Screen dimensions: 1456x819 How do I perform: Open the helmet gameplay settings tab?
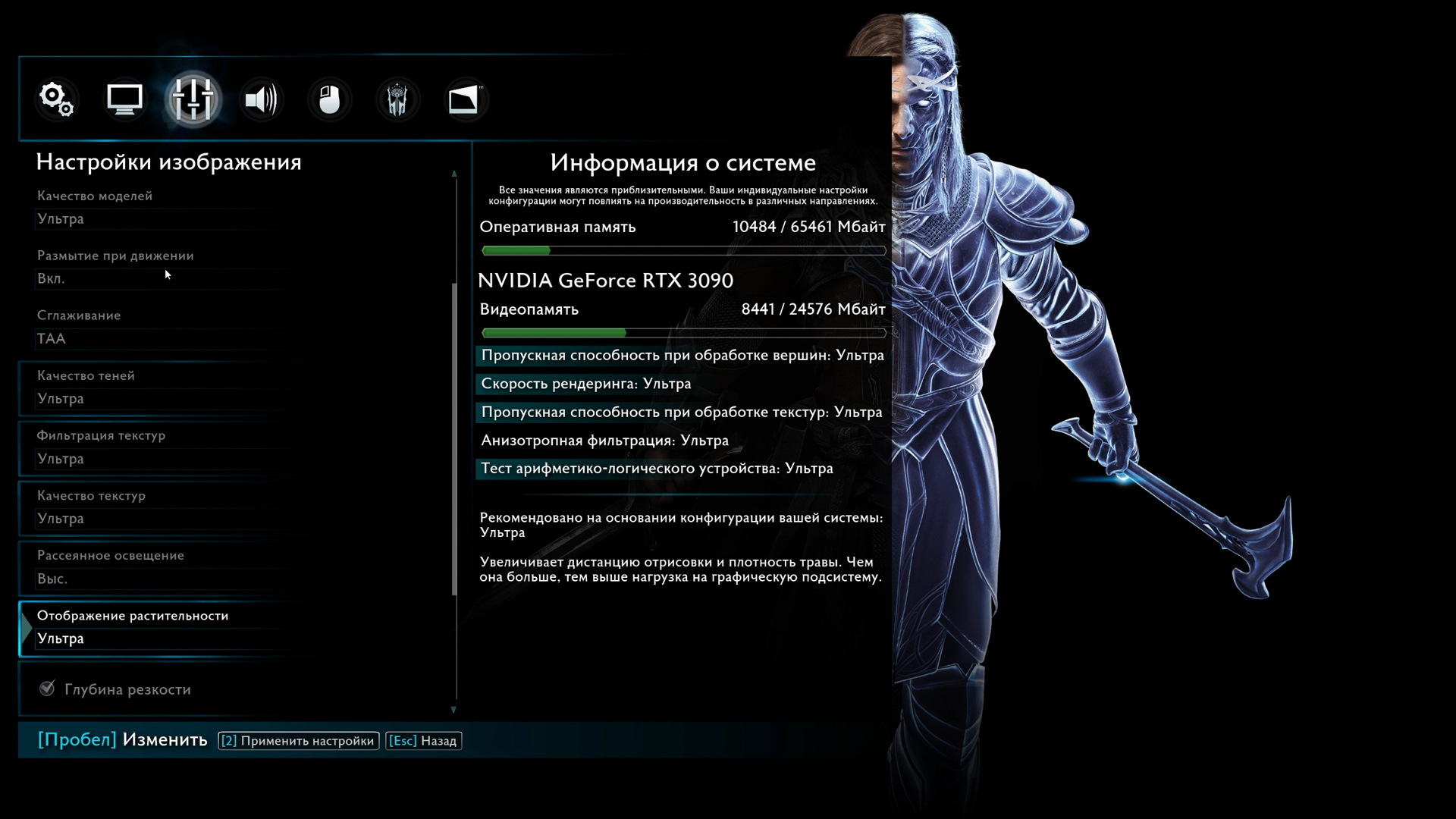tap(397, 99)
